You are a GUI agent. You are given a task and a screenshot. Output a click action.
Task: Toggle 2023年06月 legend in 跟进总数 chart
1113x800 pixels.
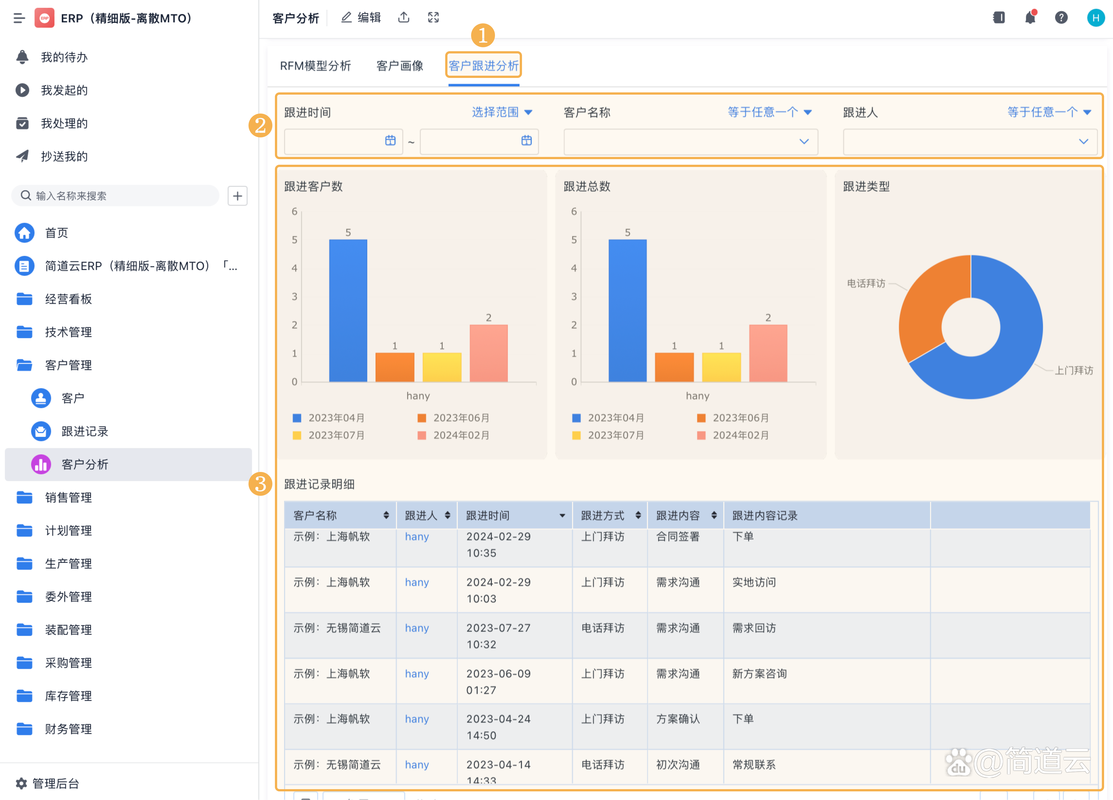[733, 418]
